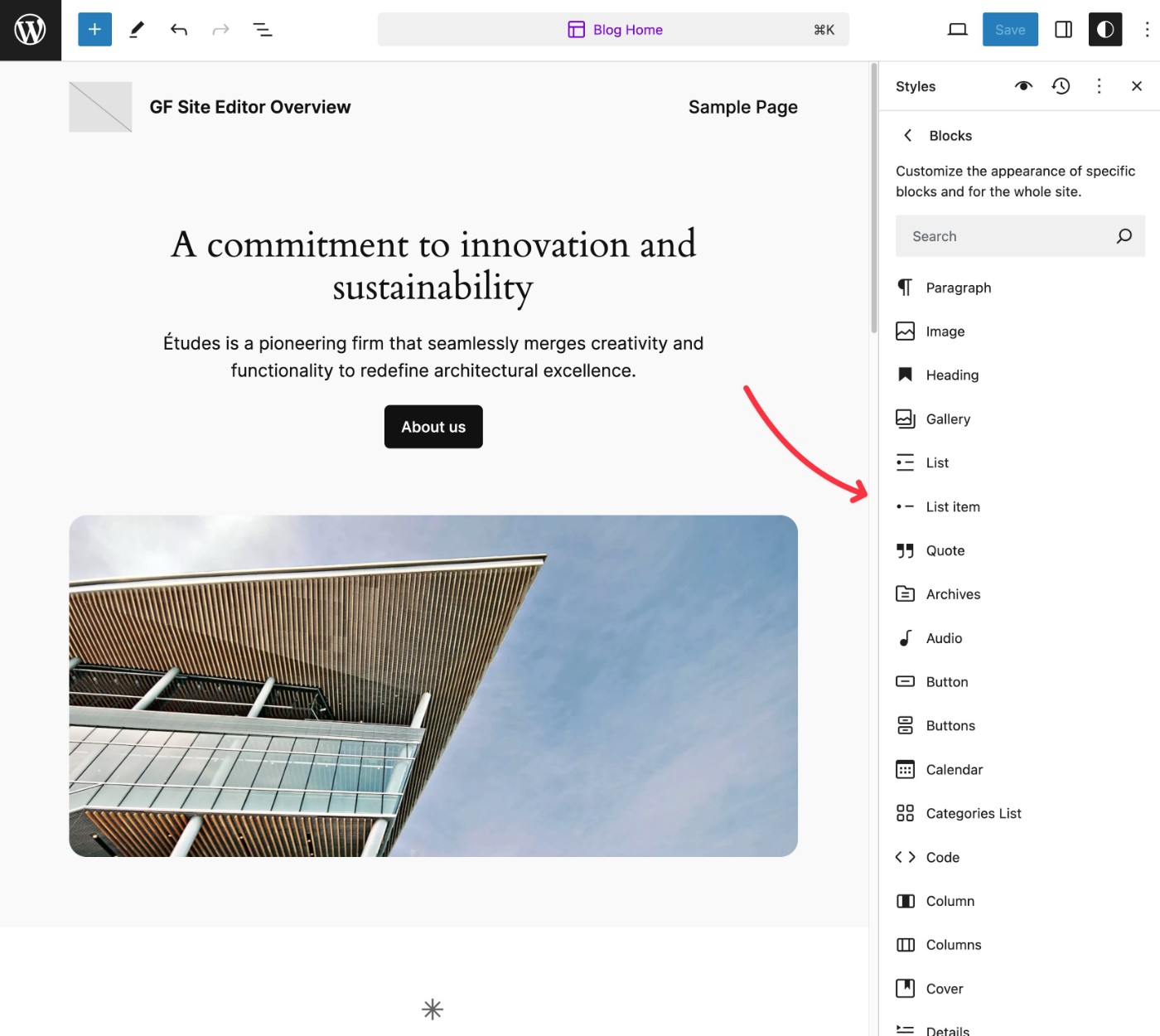
Task: Select the Edit pencil tool
Action: click(x=137, y=30)
